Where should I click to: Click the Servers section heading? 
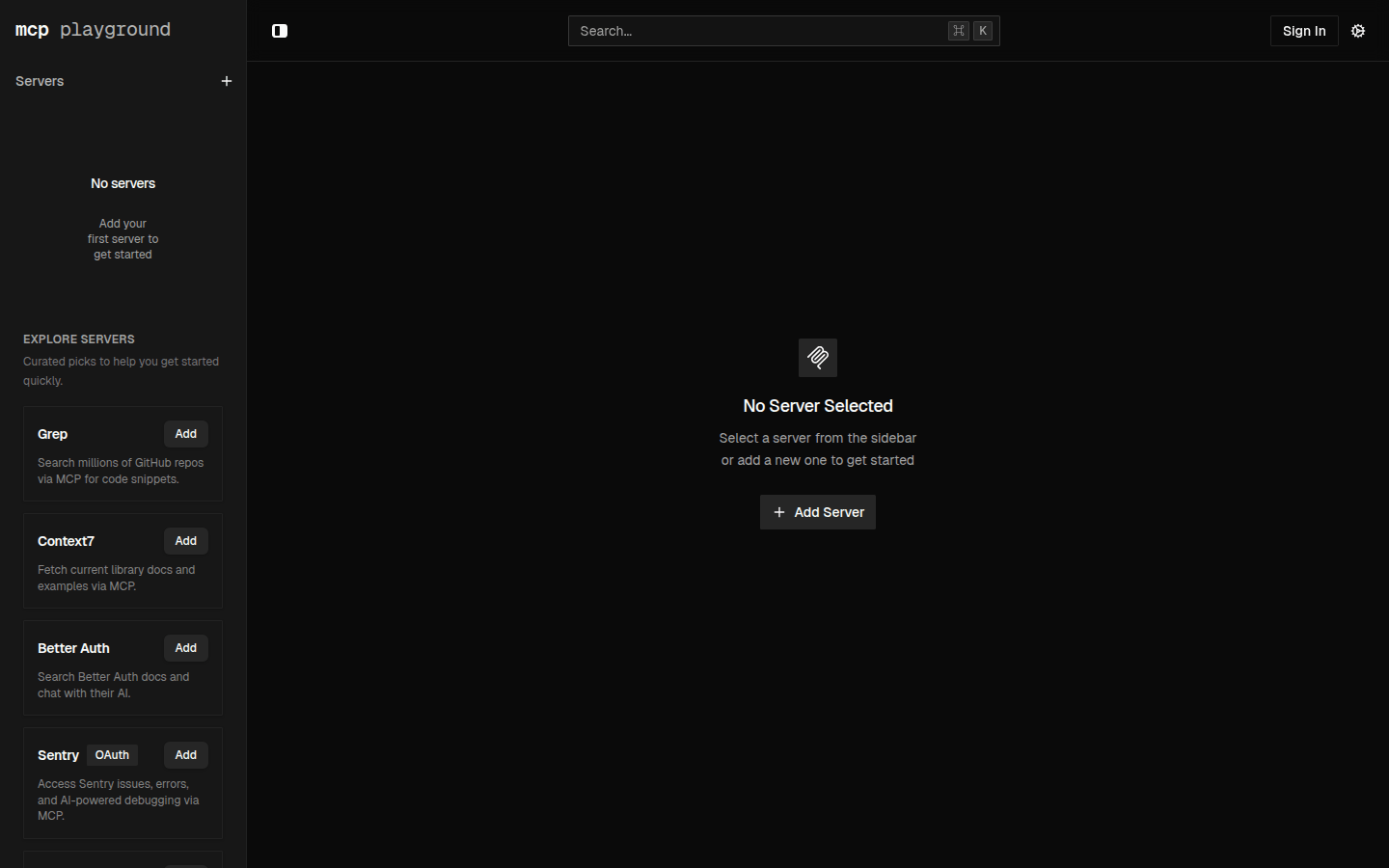click(x=40, y=81)
